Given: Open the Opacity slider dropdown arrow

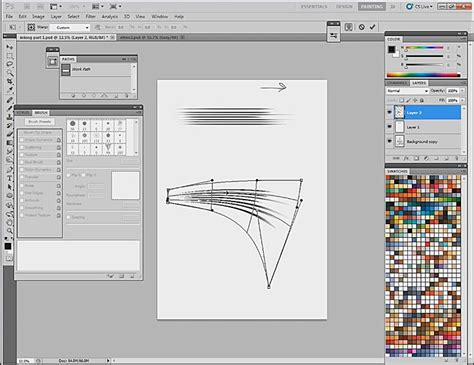Looking at the screenshot, I should [462, 91].
